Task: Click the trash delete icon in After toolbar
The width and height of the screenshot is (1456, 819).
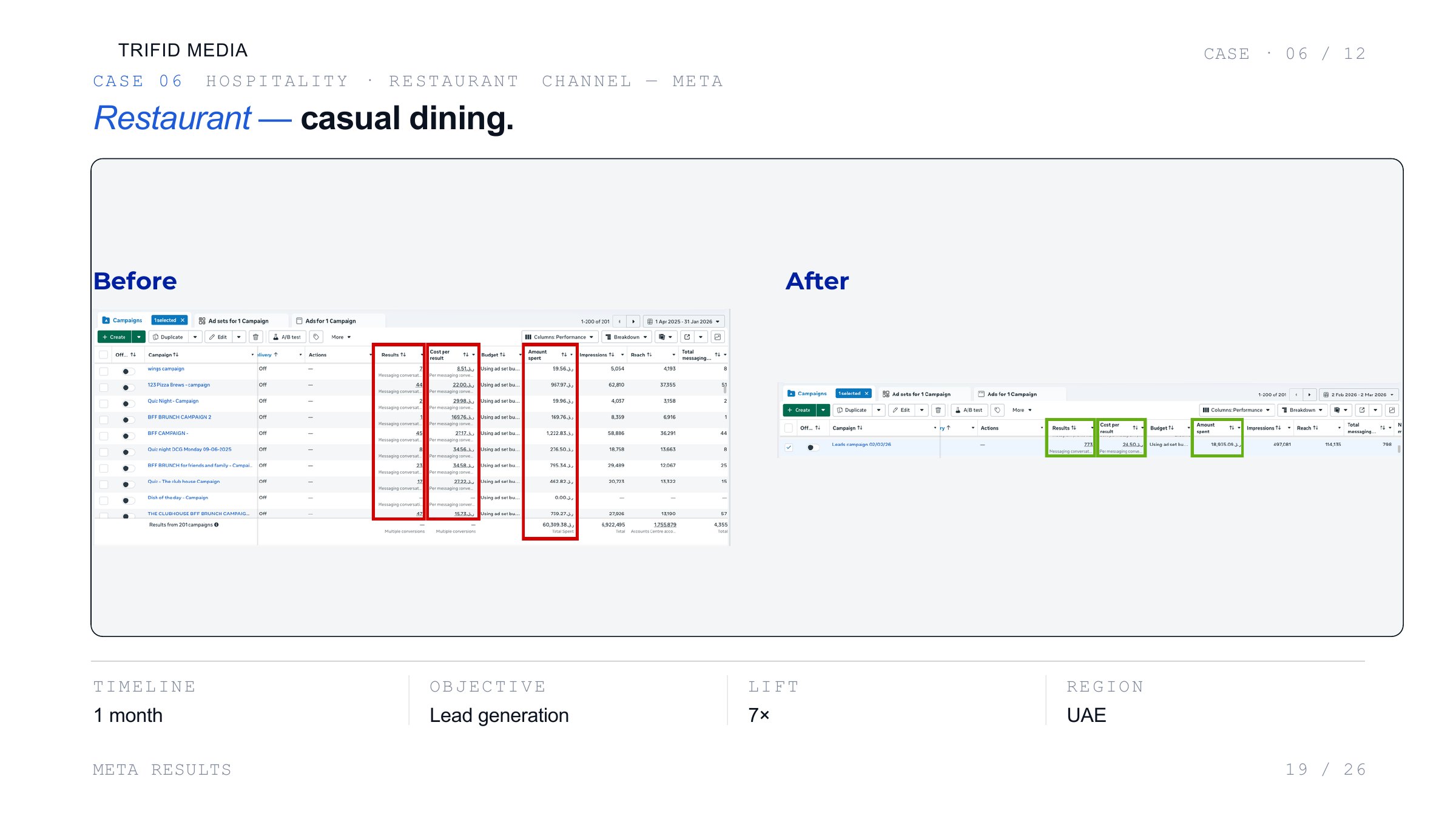Action: [938, 410]
